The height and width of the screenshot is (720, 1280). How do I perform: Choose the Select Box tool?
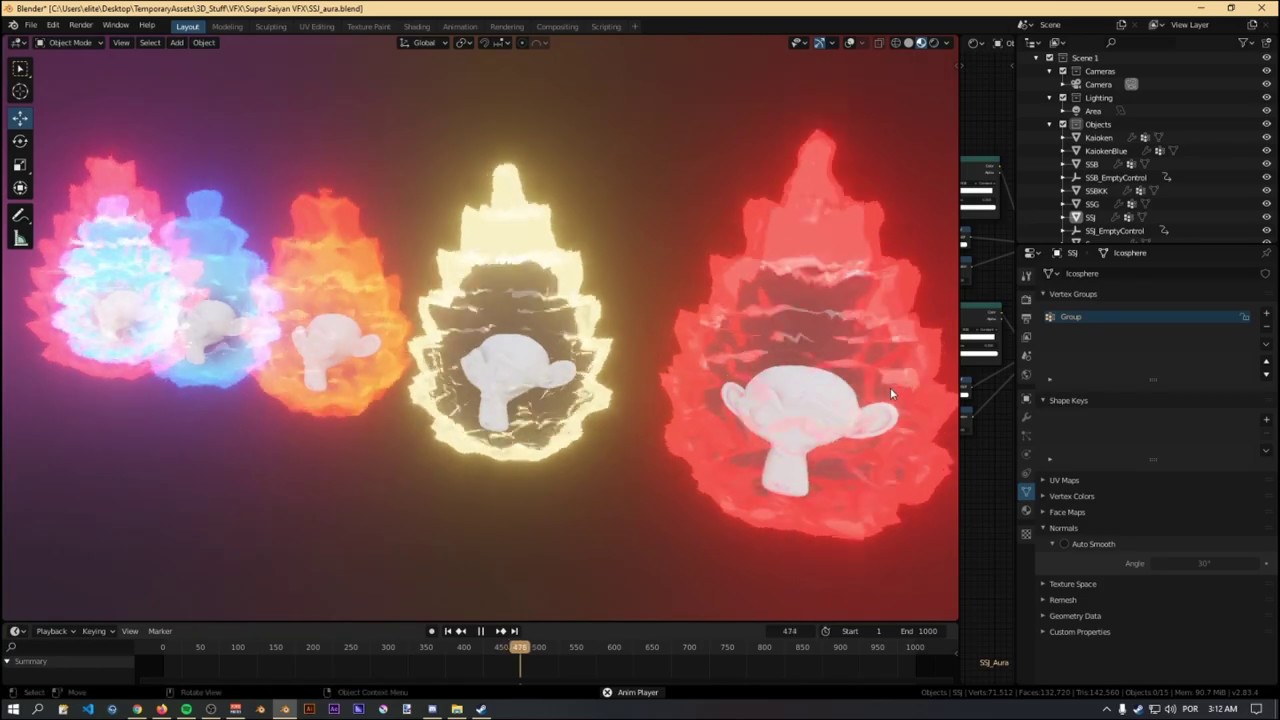point(20,68)
